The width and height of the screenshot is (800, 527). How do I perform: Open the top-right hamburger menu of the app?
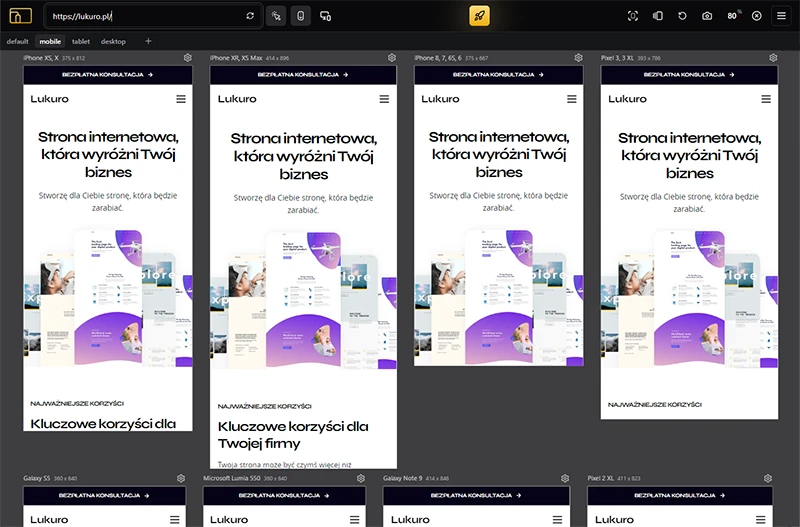(781, 16)
